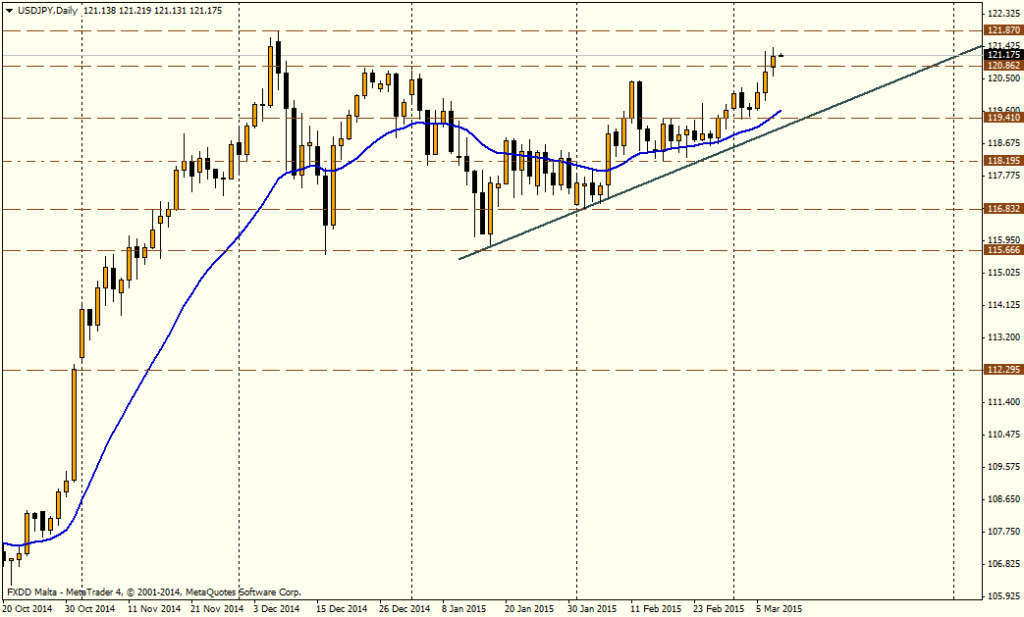Open the chart menu arrow beside USDJPY,Daily

[8, 9]
